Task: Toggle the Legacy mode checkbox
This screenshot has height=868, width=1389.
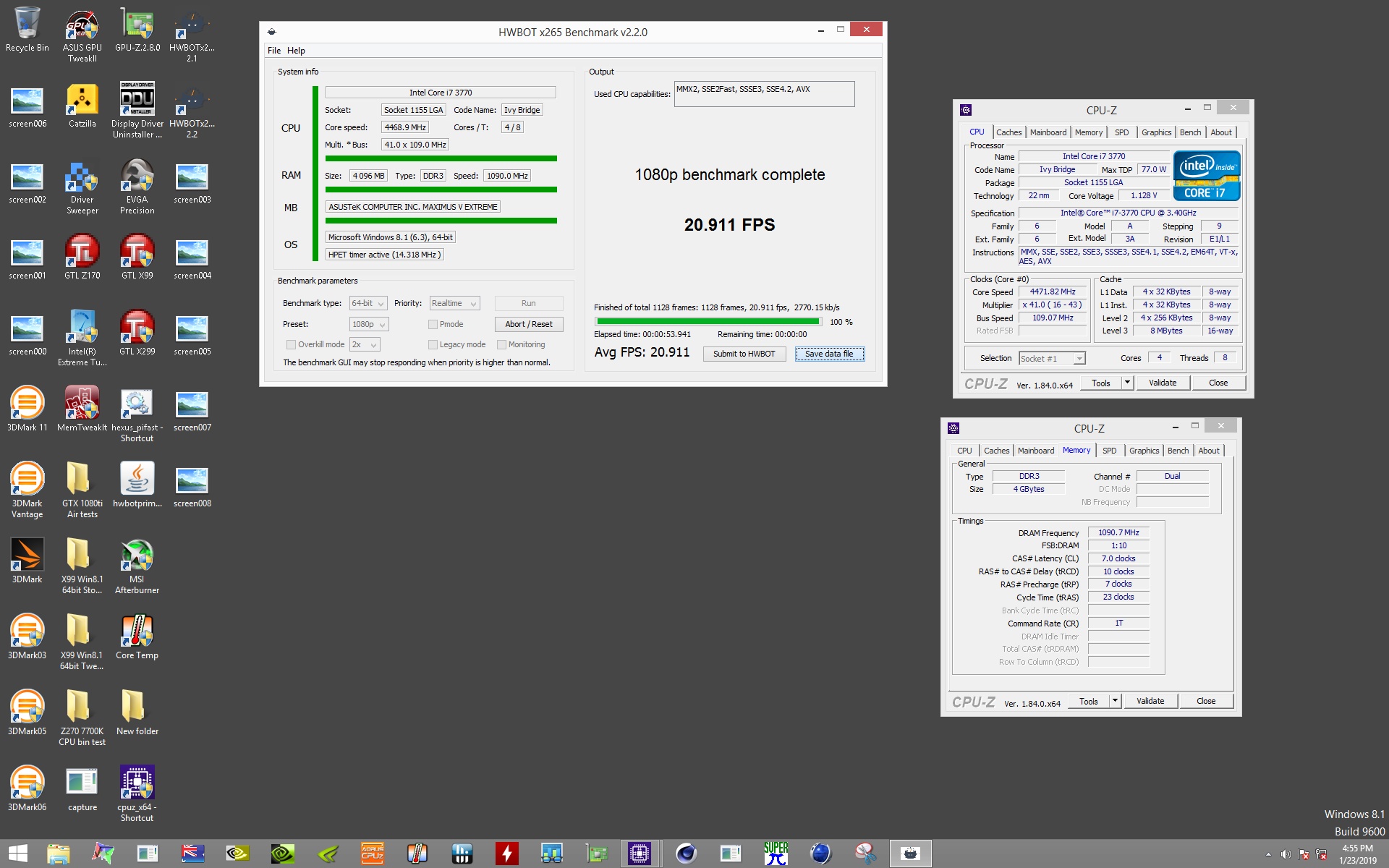Action: coord(433,345)
